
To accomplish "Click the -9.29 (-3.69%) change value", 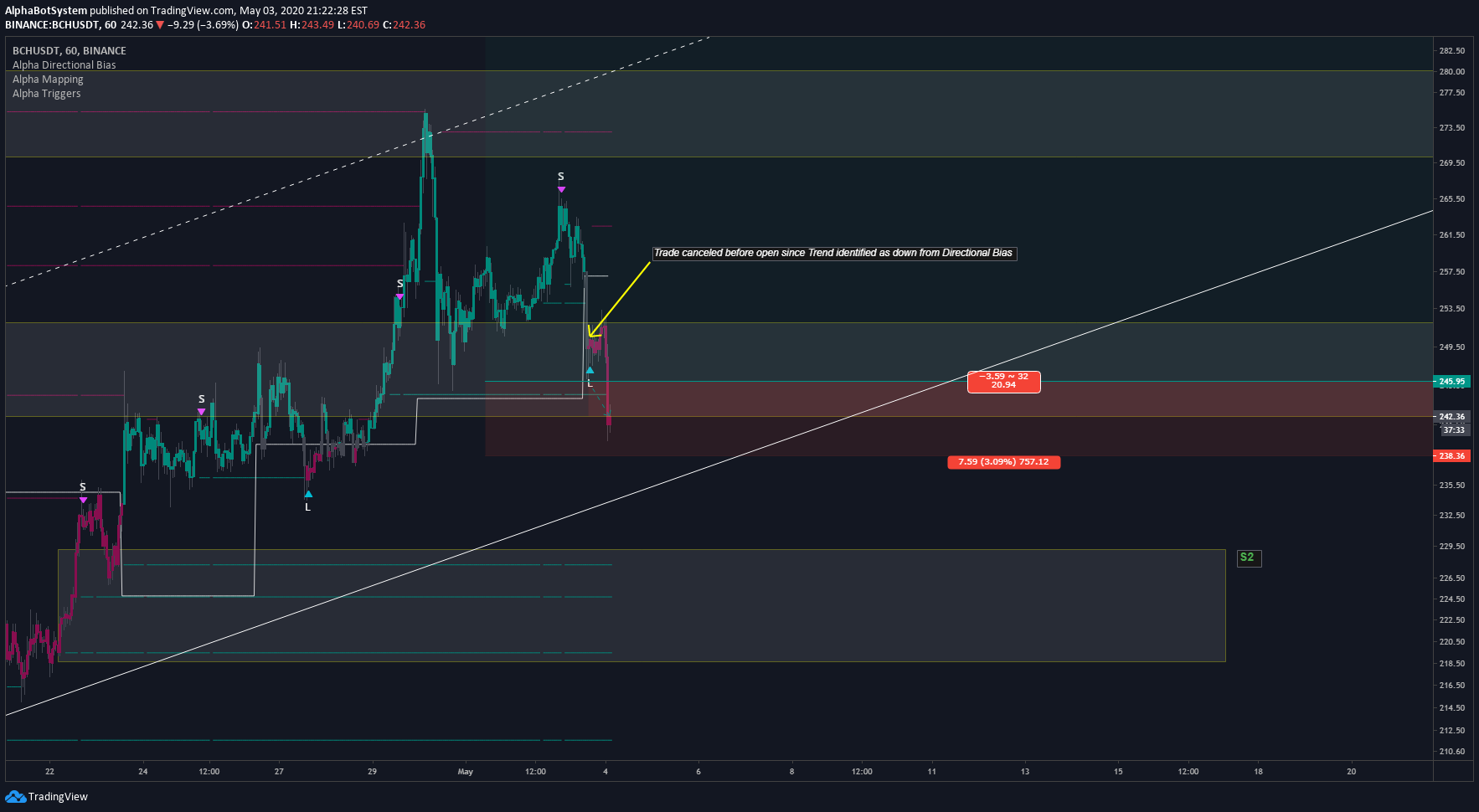I will pos(203,25).
